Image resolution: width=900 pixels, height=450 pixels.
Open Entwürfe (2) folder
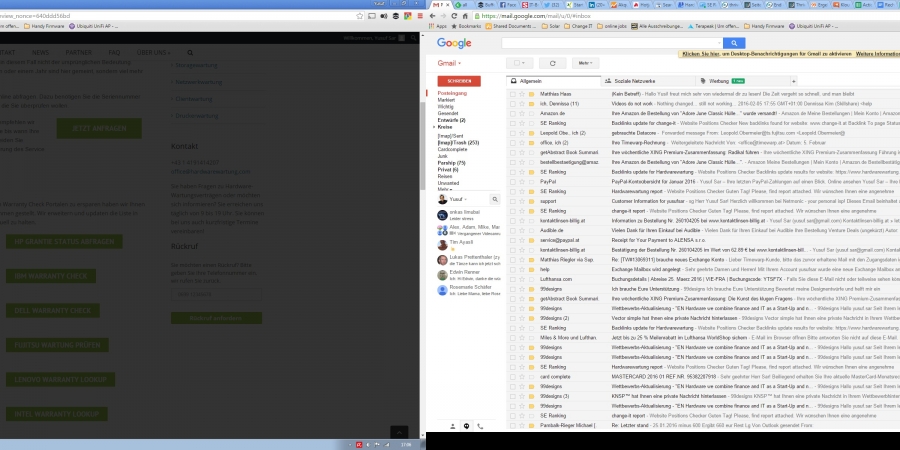click(452, 120)
